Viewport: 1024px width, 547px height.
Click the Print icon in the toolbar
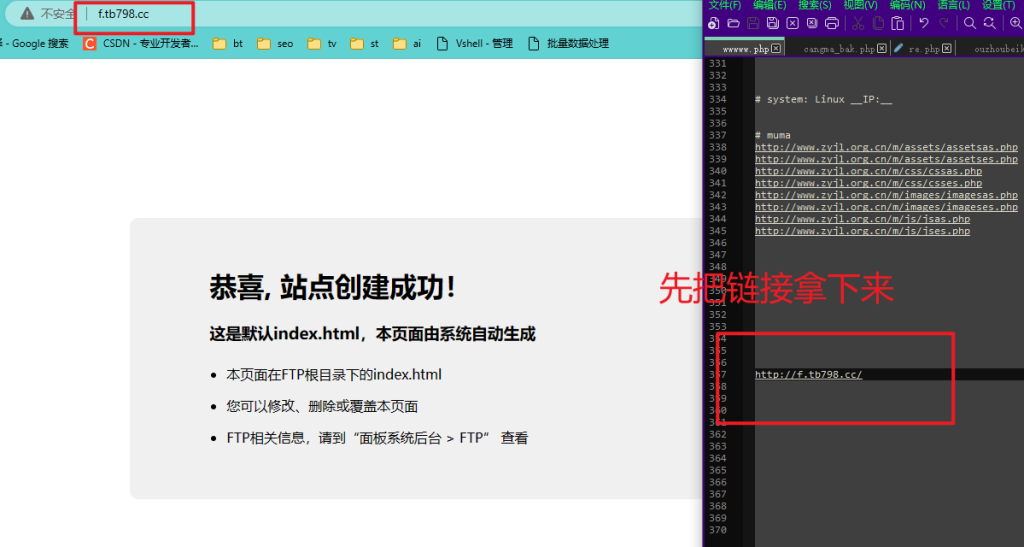click(831, 23)
